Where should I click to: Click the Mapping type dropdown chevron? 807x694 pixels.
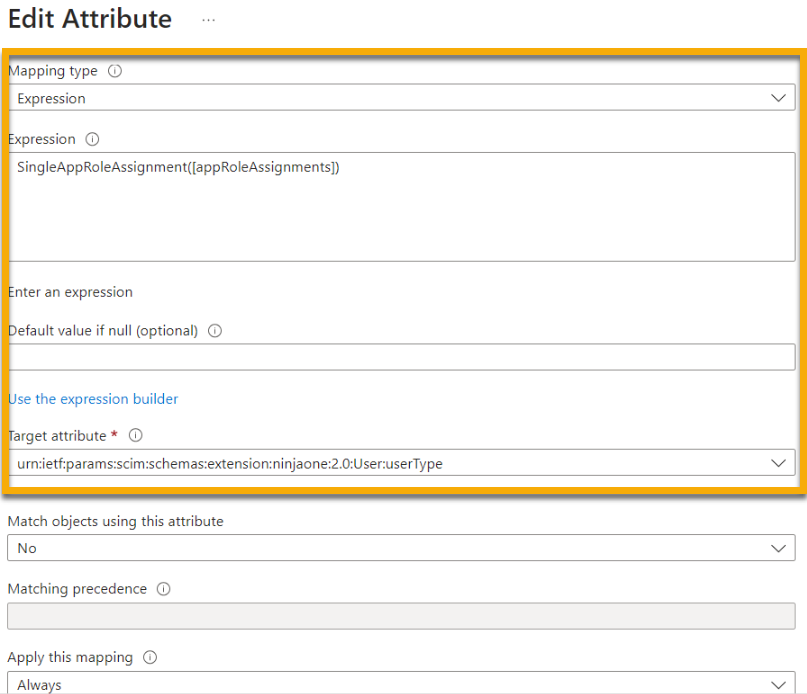click(779, 97)
